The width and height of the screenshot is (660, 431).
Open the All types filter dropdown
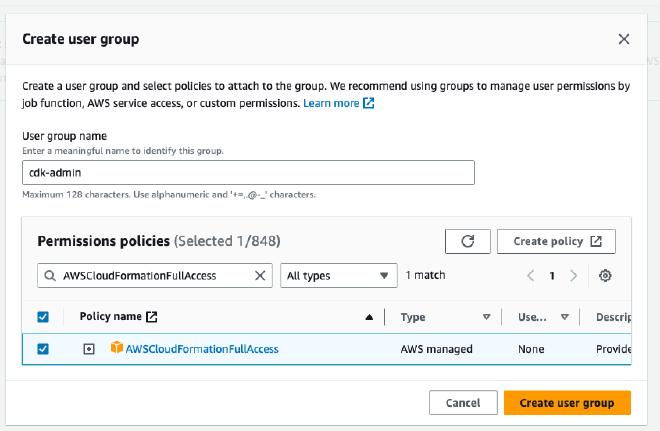(339, 276)
